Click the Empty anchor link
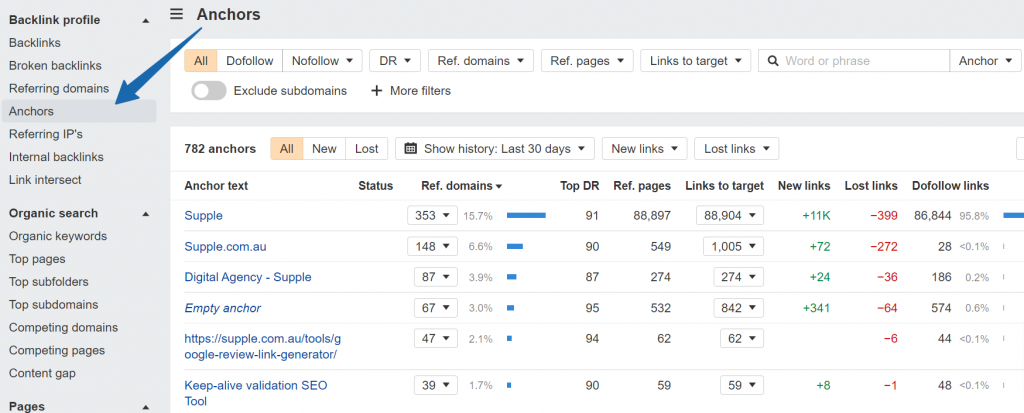Image resolution: width=1024 pixels, height=413 pixels. pyautogui.click(x=223, y=308)
